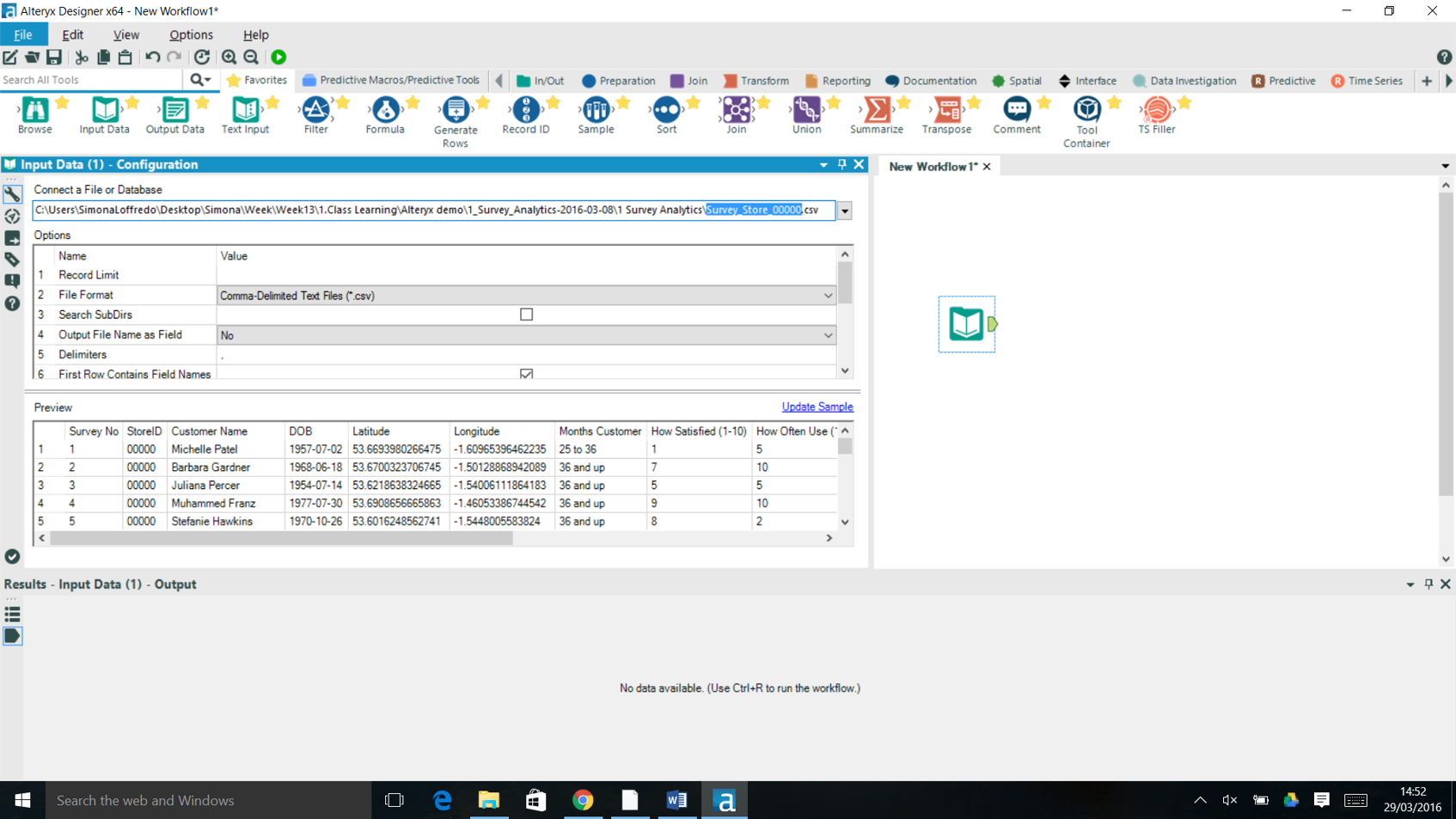Viewport: 1456px width, 819px height.
Task: Open the File menu
Action: pyautogui.click(x=23, y=34)
